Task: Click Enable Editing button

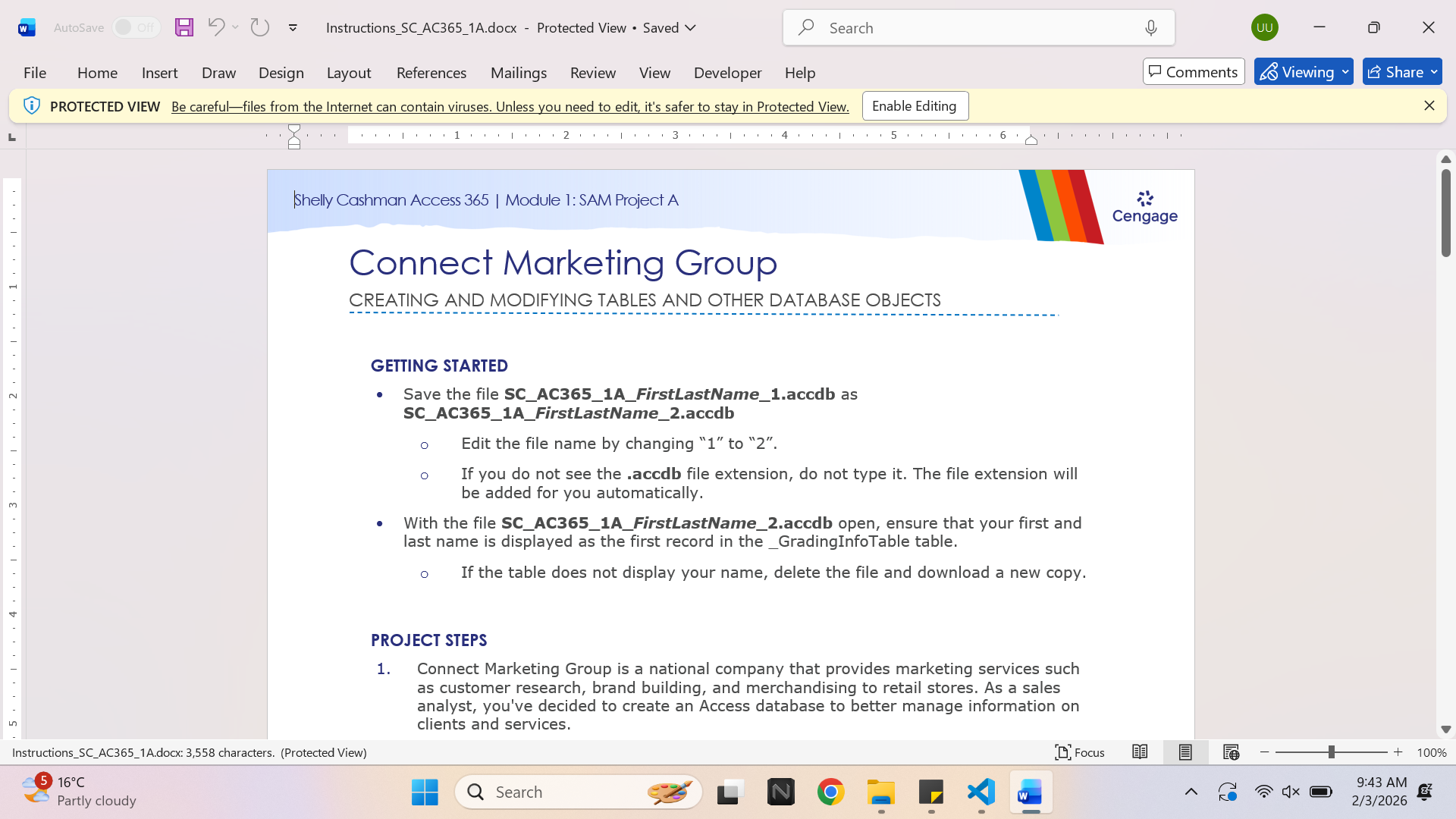Action: click(x=915, y=106)
